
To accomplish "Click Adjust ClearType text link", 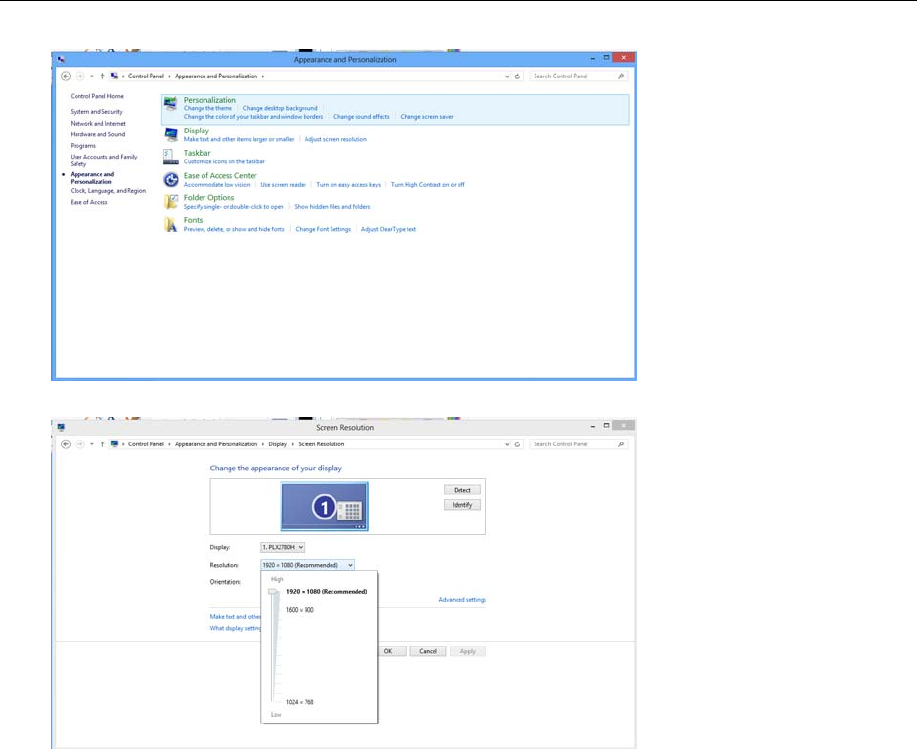I will (x=388, y=229).
